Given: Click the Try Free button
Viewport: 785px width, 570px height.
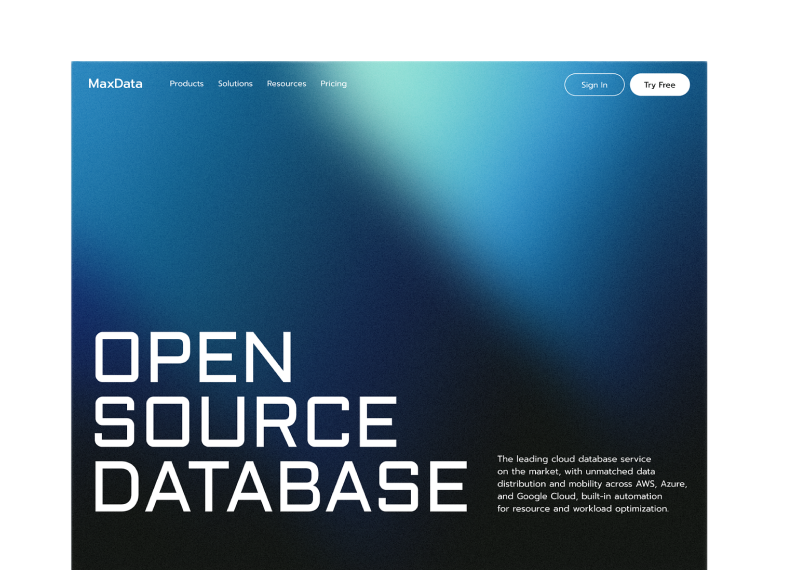Looking at the screenshot, I should coord(659,85).
